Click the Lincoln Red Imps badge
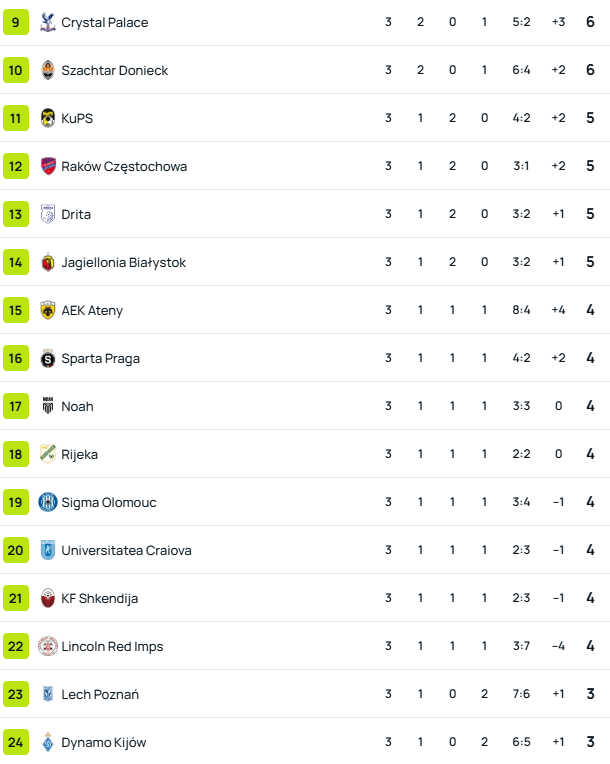Image resolution: width=610 pixels, height=764 pixels. point(48,646)
